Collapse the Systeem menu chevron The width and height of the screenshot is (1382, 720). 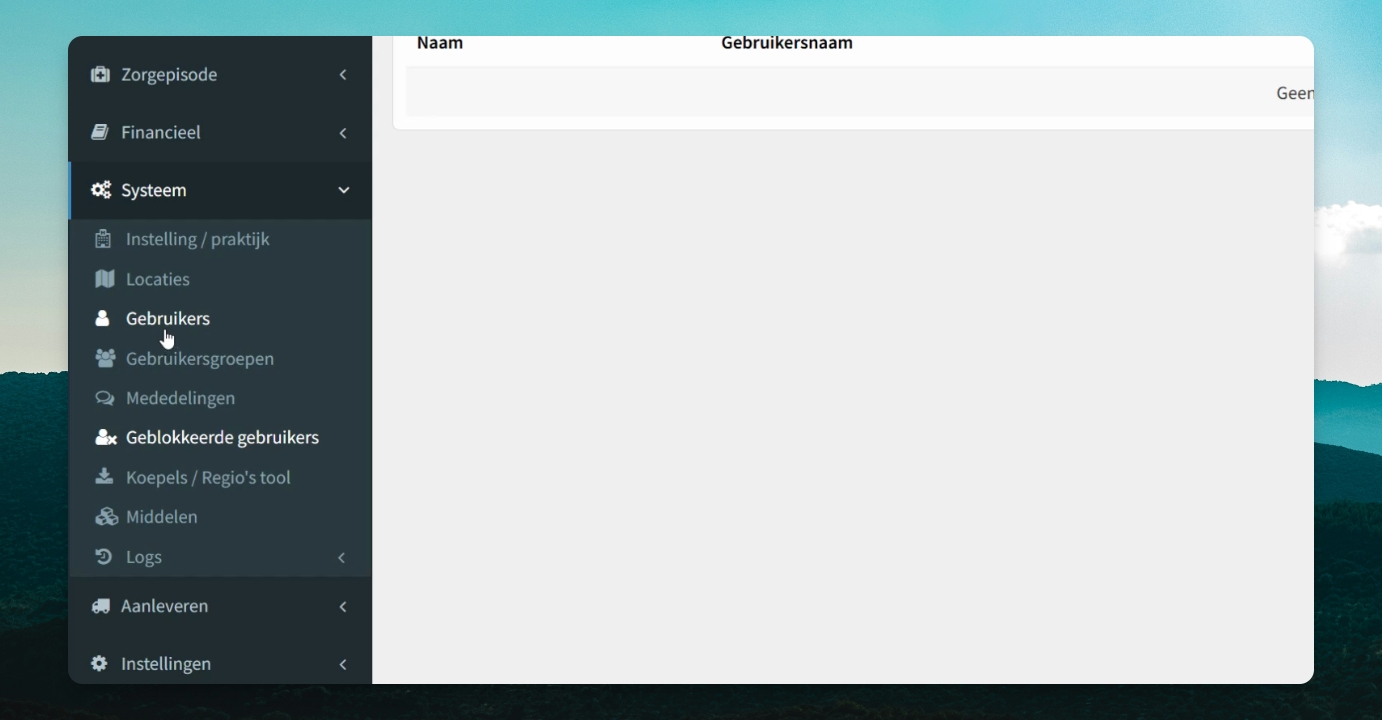[x=344, y=190]
